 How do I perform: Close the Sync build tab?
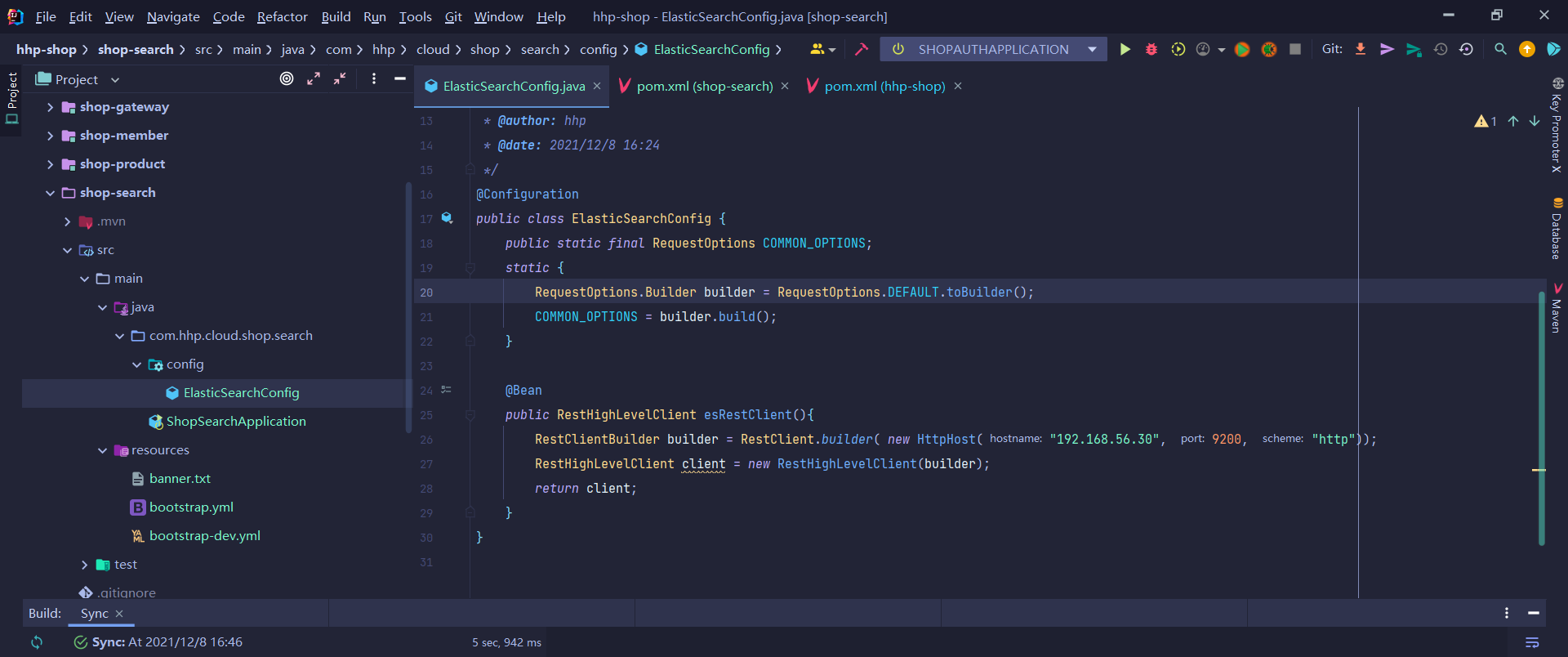pos(119,613)
